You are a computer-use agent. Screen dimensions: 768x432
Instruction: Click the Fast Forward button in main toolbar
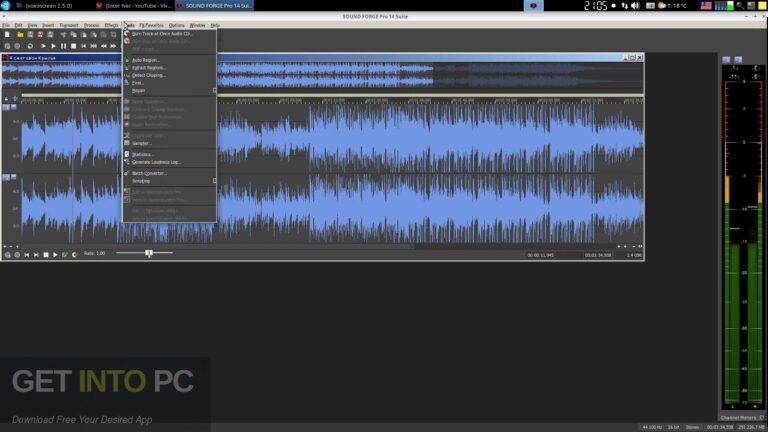pyautogui.click(x=114, y=46)
